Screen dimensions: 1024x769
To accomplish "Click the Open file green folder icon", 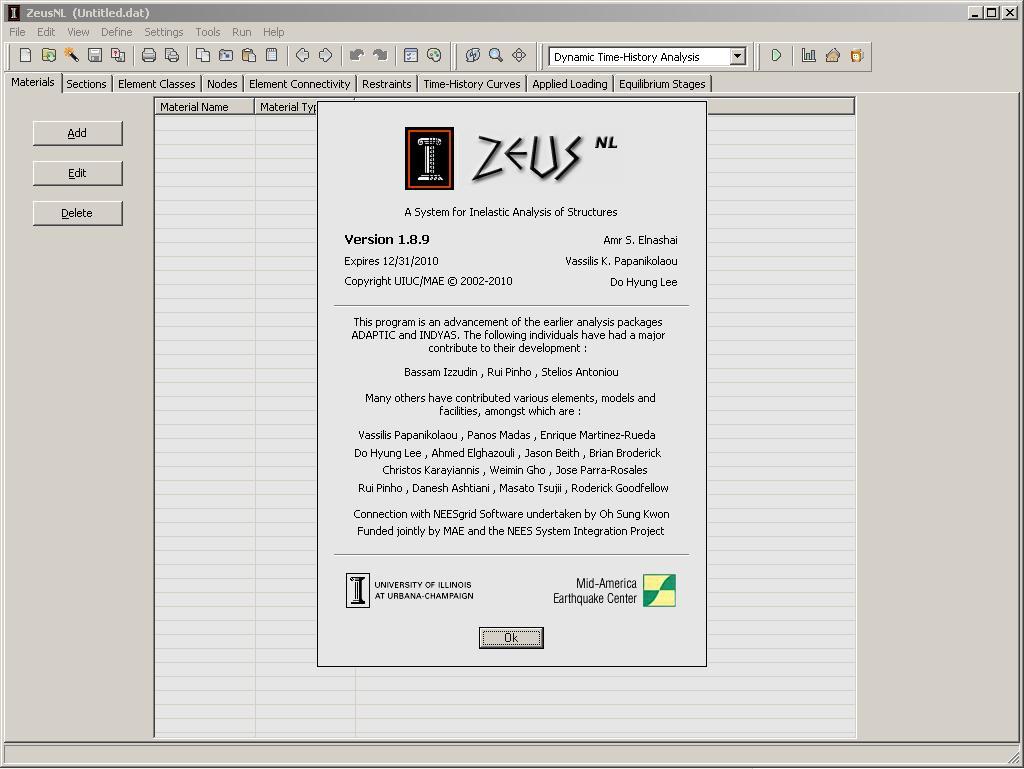I will click(48, 55).
